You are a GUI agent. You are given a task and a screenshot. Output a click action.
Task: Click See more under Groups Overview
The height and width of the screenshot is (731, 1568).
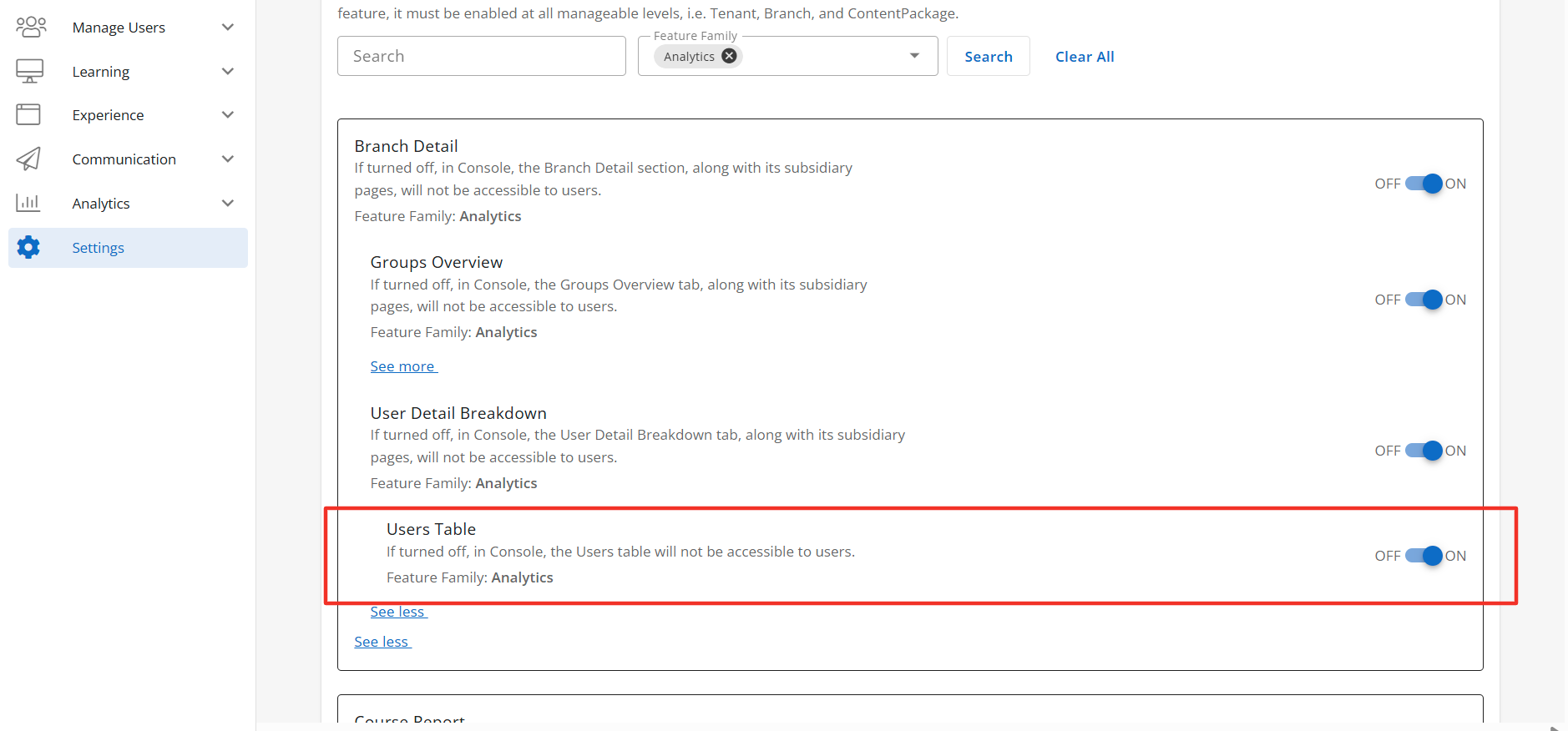click(402, 366)
